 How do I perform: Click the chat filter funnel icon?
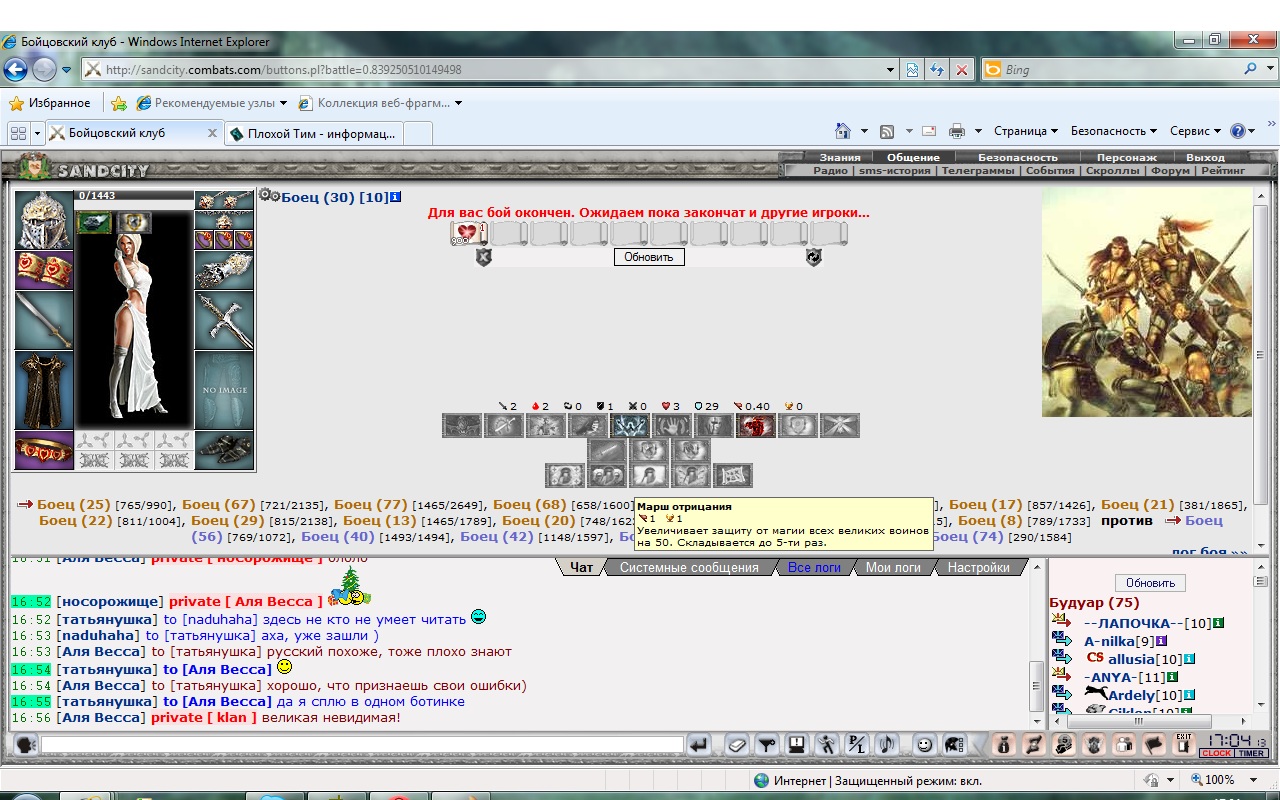click(766, 744)
